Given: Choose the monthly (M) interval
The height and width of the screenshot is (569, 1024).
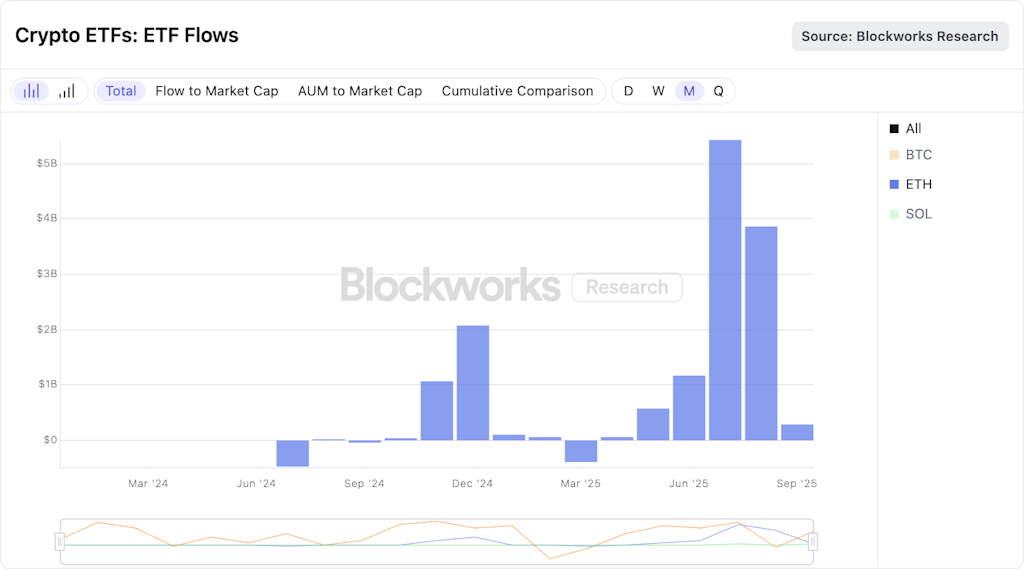Looking at the screenshot, I should (689, 91).
